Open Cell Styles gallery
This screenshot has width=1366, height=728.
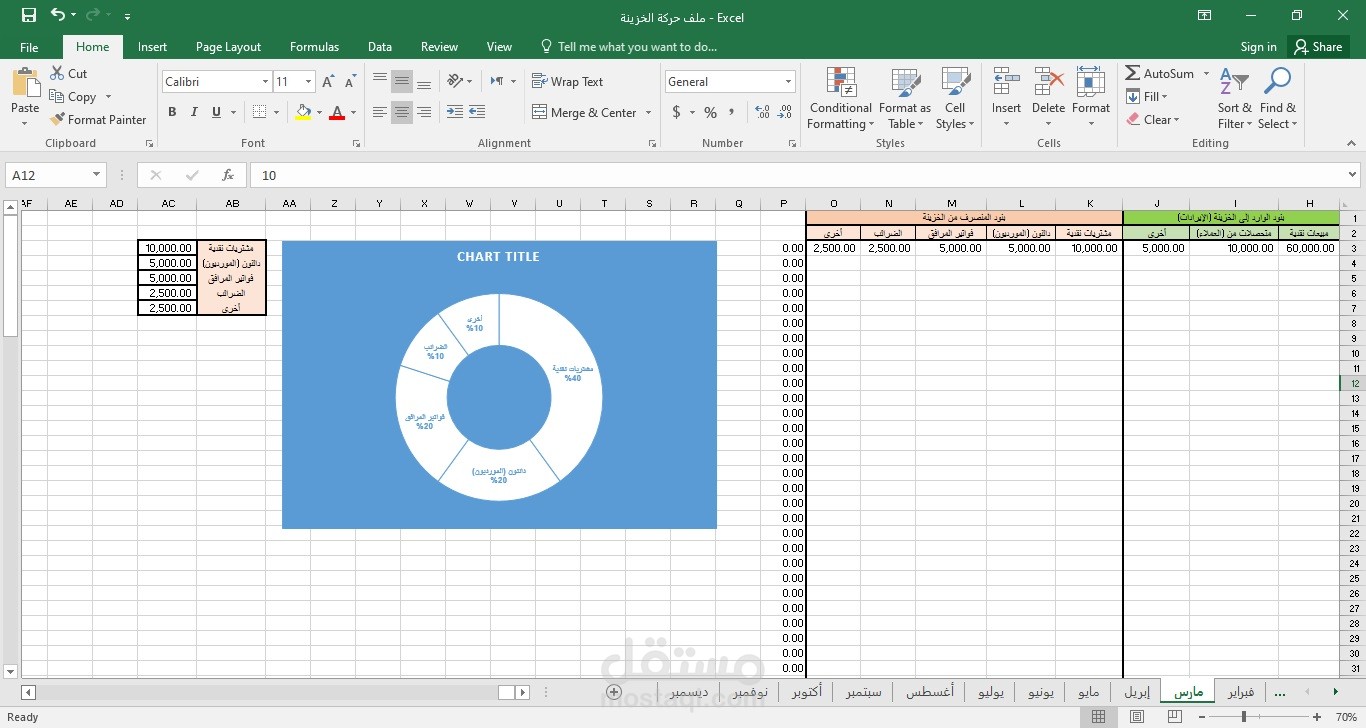click(955, 98)
